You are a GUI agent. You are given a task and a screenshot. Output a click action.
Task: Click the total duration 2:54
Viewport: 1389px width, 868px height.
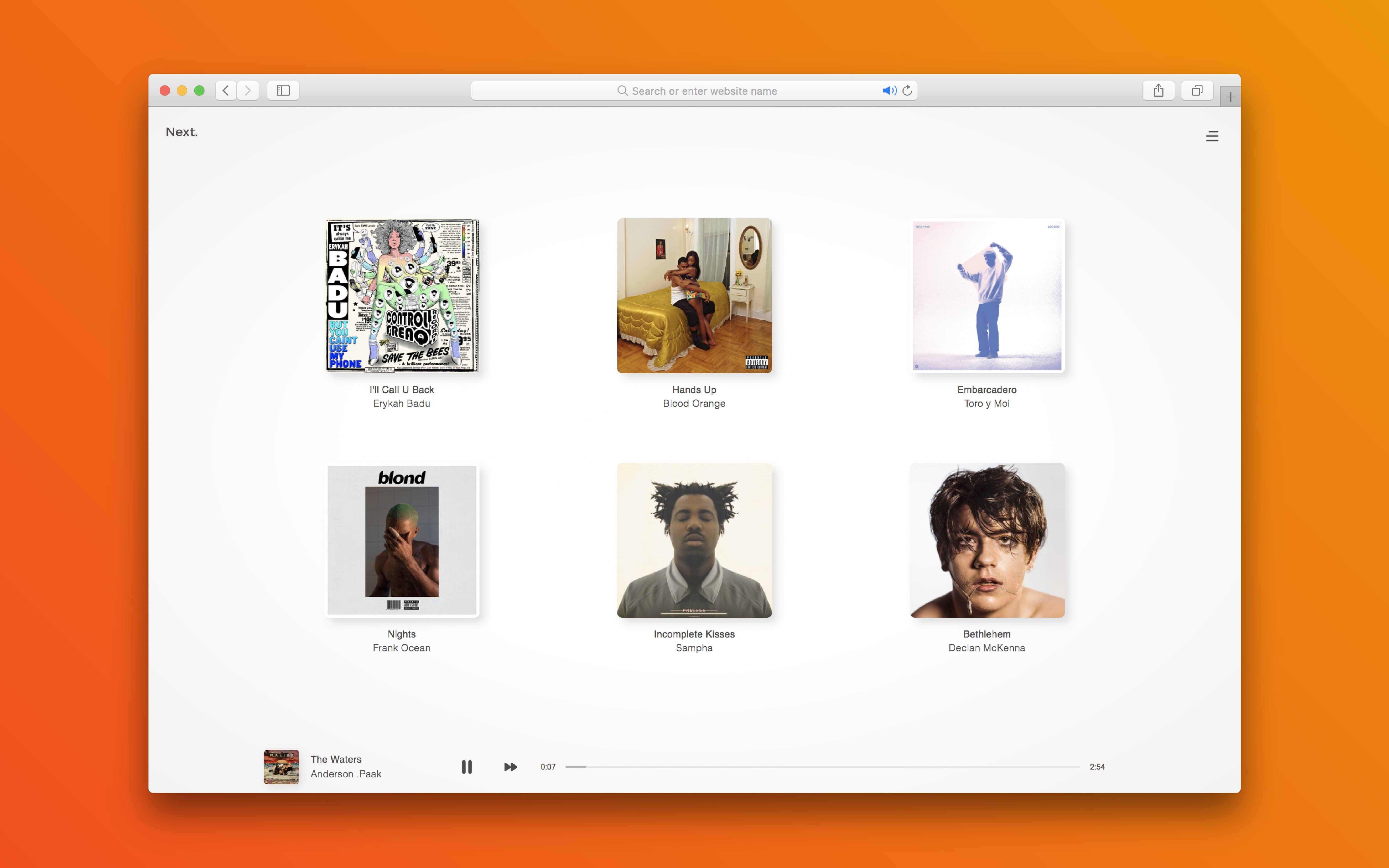[1098, 767]
